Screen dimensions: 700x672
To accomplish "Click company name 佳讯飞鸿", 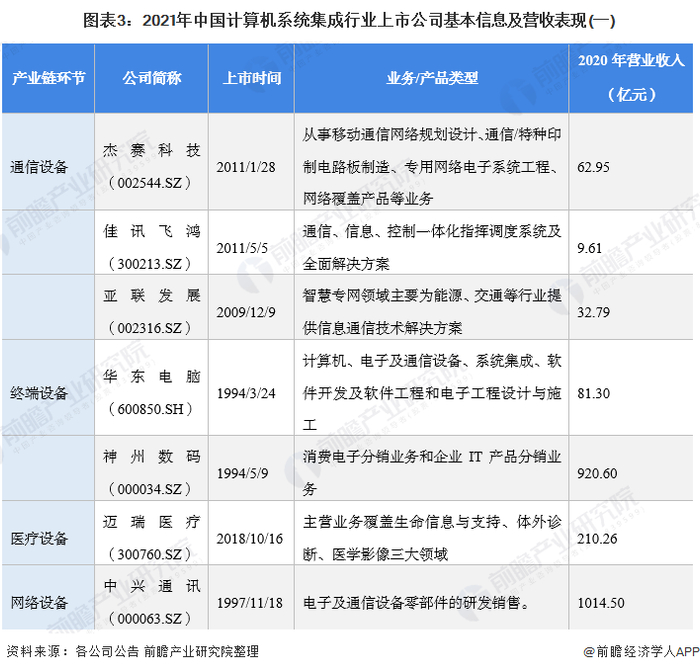I will pyautogui.click(x=152, y=231).
